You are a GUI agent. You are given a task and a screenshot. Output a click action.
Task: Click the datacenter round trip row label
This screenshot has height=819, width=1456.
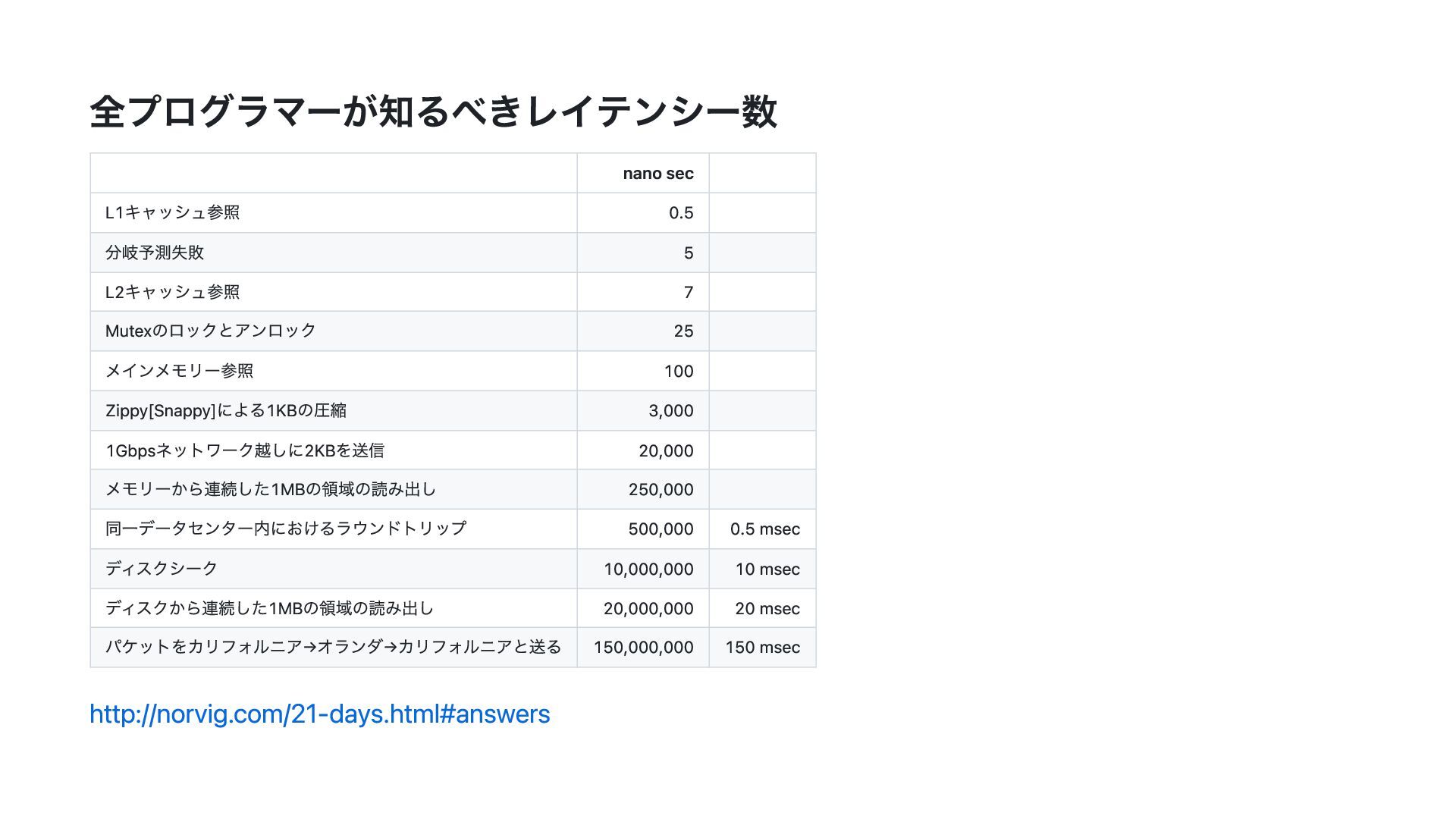point(285,529)
